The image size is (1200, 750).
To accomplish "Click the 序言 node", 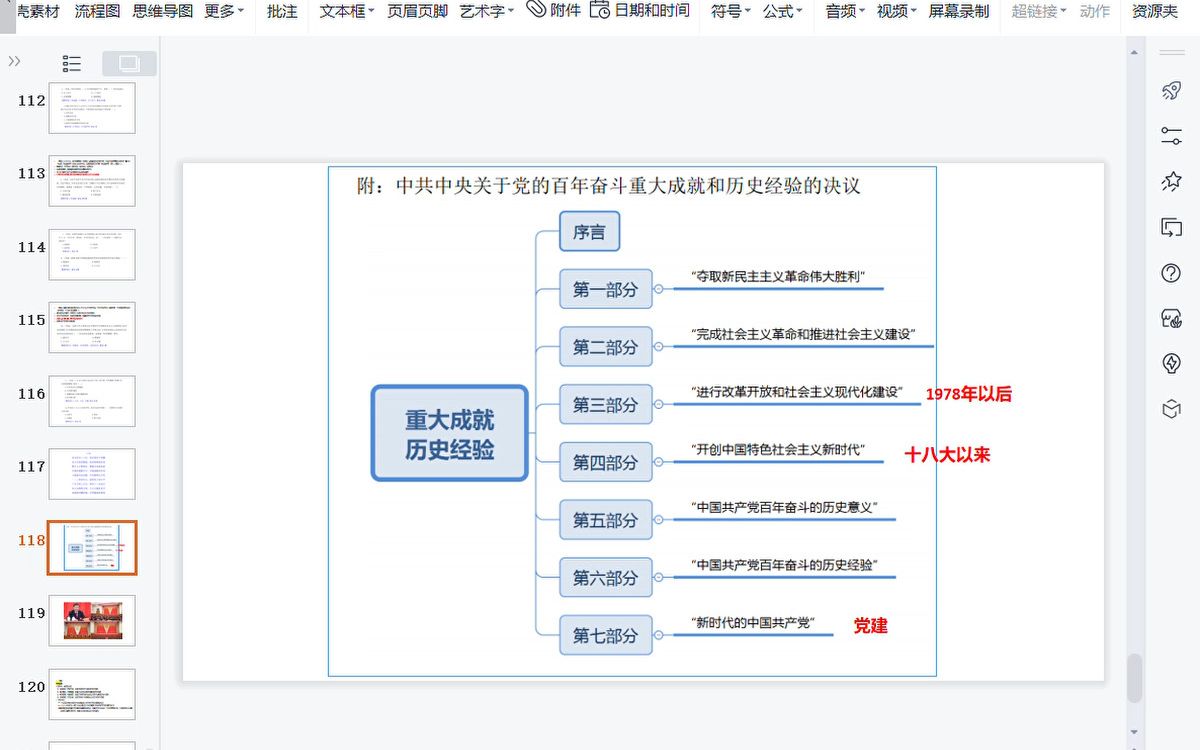I will point(589,232).
